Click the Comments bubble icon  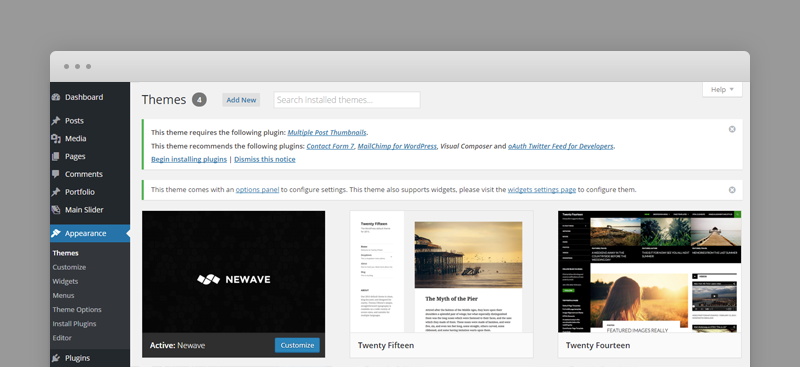[56, 174]
